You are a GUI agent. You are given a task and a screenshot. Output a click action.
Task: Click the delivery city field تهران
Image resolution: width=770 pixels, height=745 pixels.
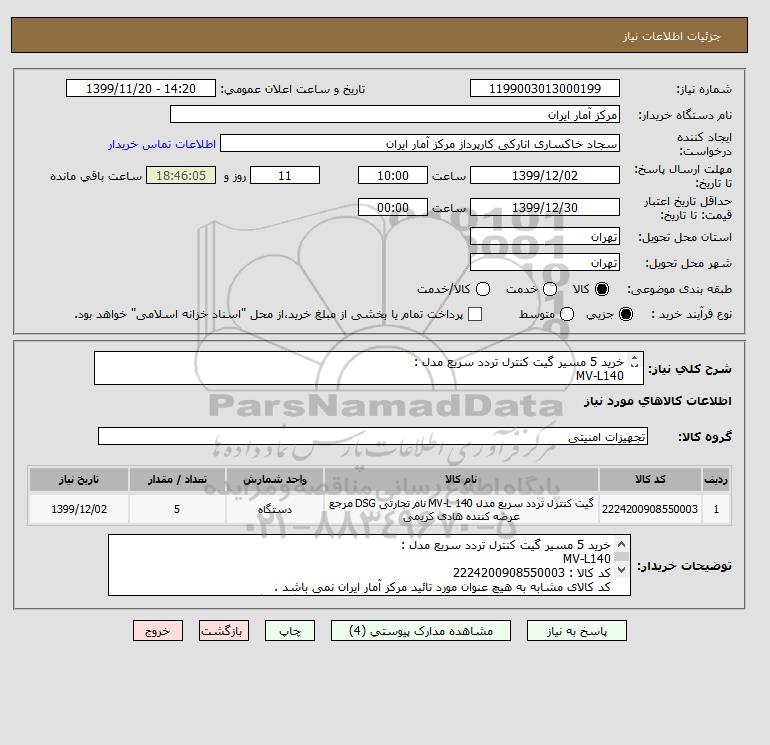(x=545, y=263)
